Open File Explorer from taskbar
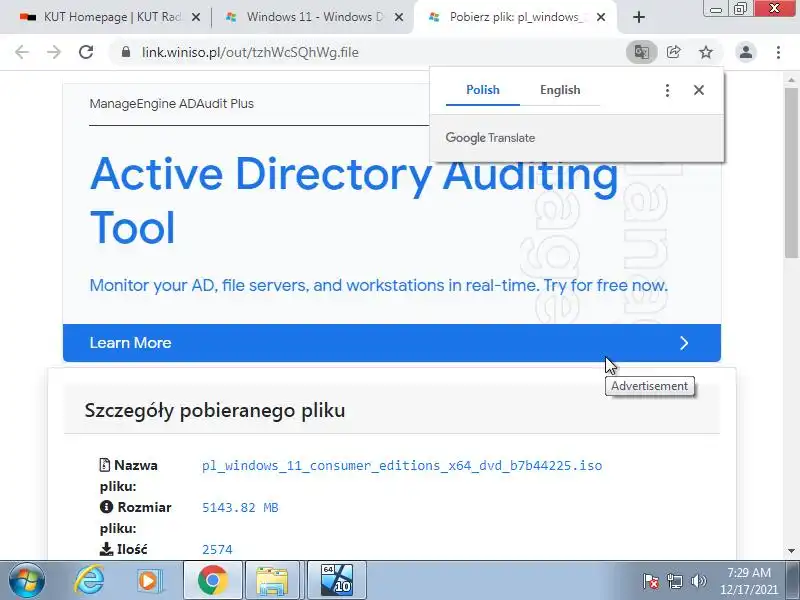 pyautogui.click(x=272, y=581)
